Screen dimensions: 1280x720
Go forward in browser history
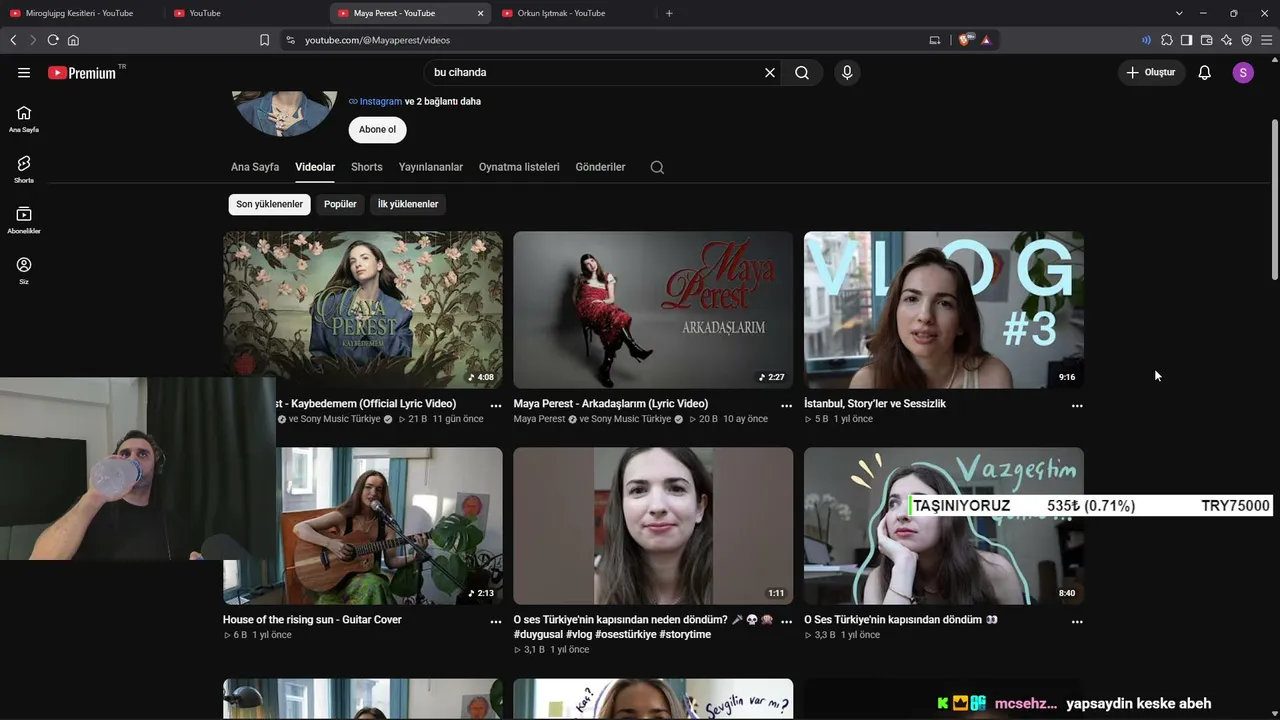tap(33, 40)
